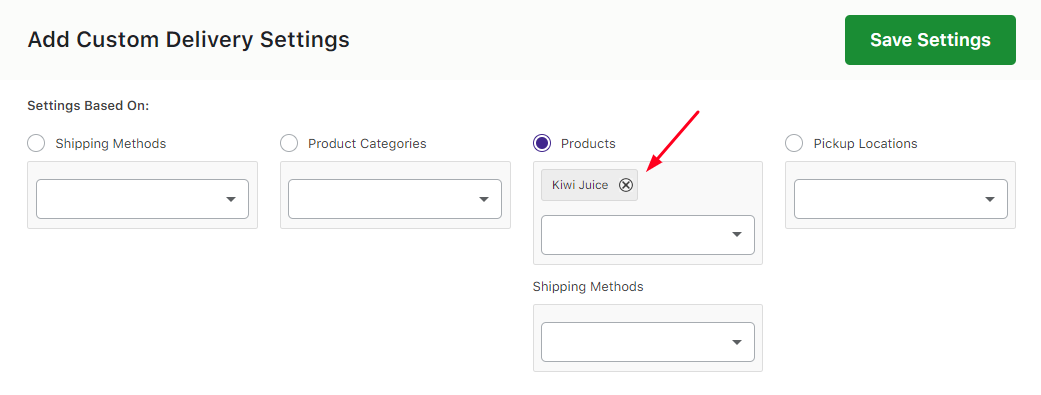Open Shipping Methods select box beneath Products panel

[648, 343]
